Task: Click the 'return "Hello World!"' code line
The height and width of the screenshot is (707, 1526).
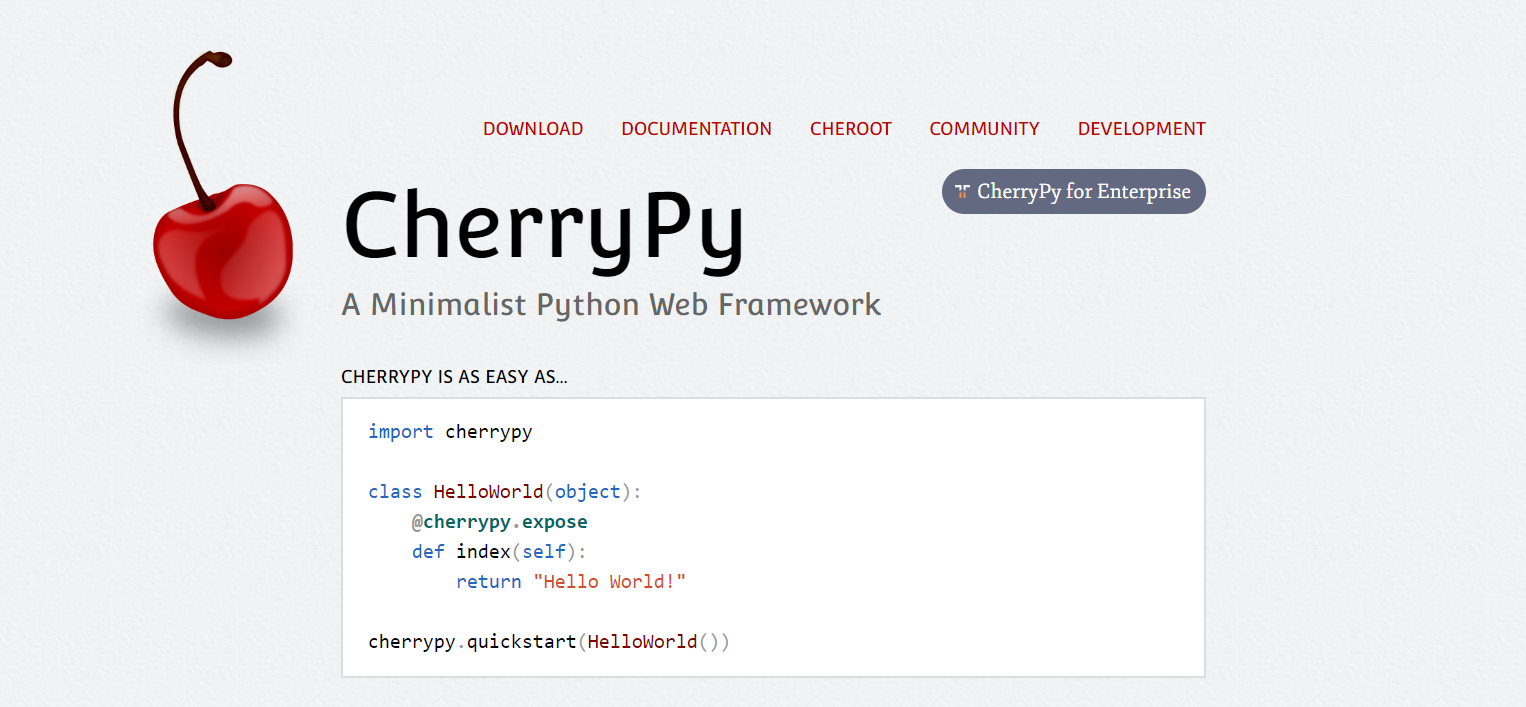Action: point(571,582)
